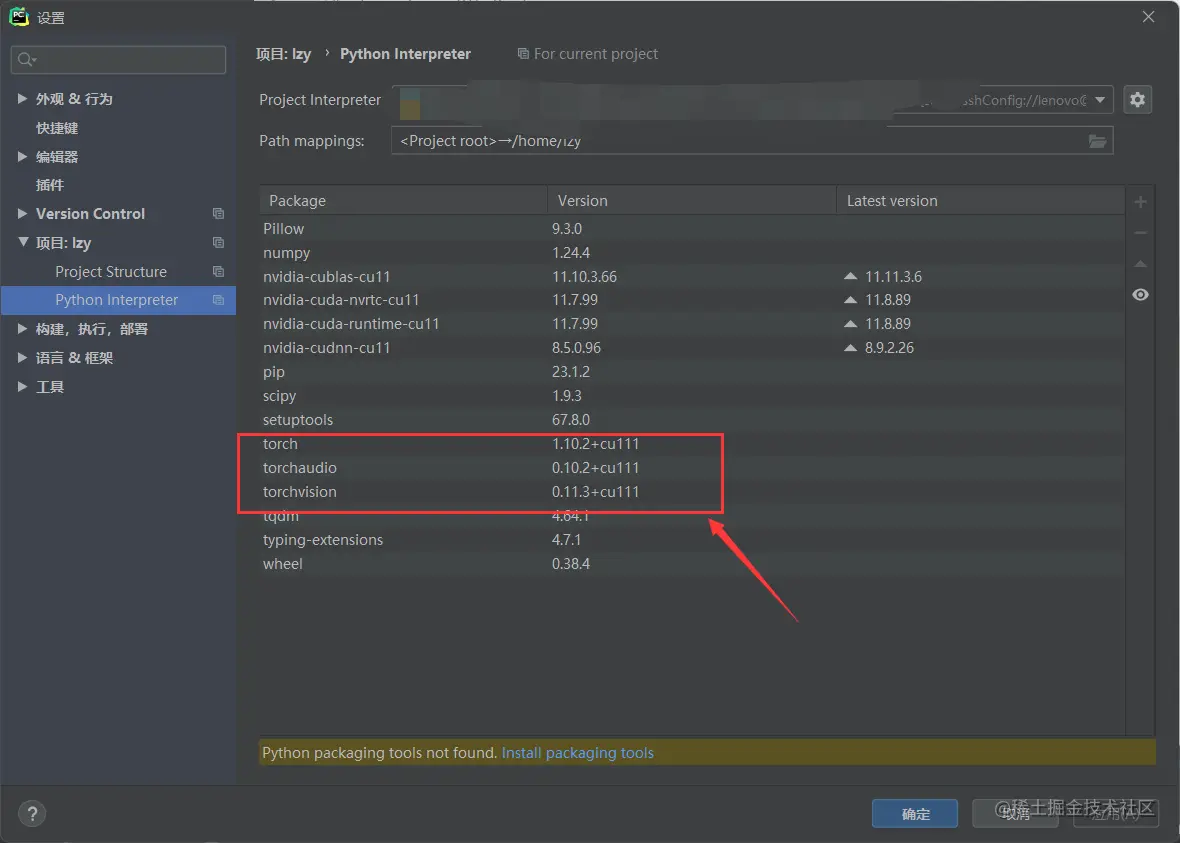Click the folder icon in Path mappings field
The height and width of the screenshot is (843, 1180).
pos(1096,141)
